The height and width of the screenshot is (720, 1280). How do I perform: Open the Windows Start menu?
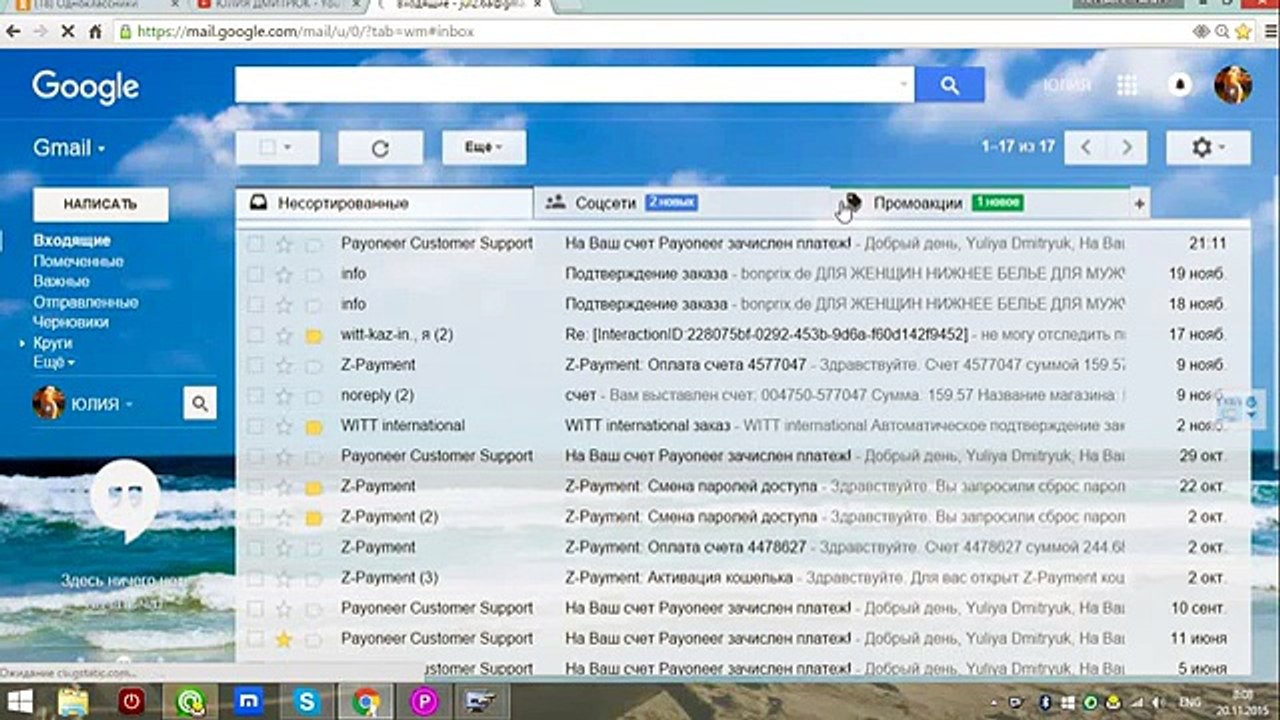[x=19, y=703]
